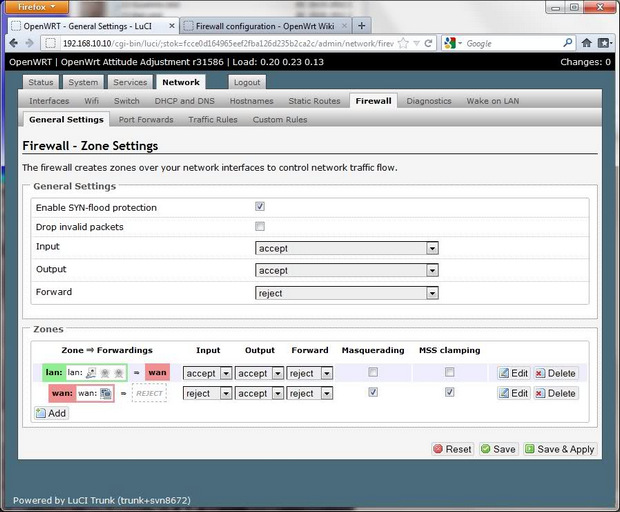Open Static Routes subtab
The image size is (620, 512).
[x=314, y=101]
